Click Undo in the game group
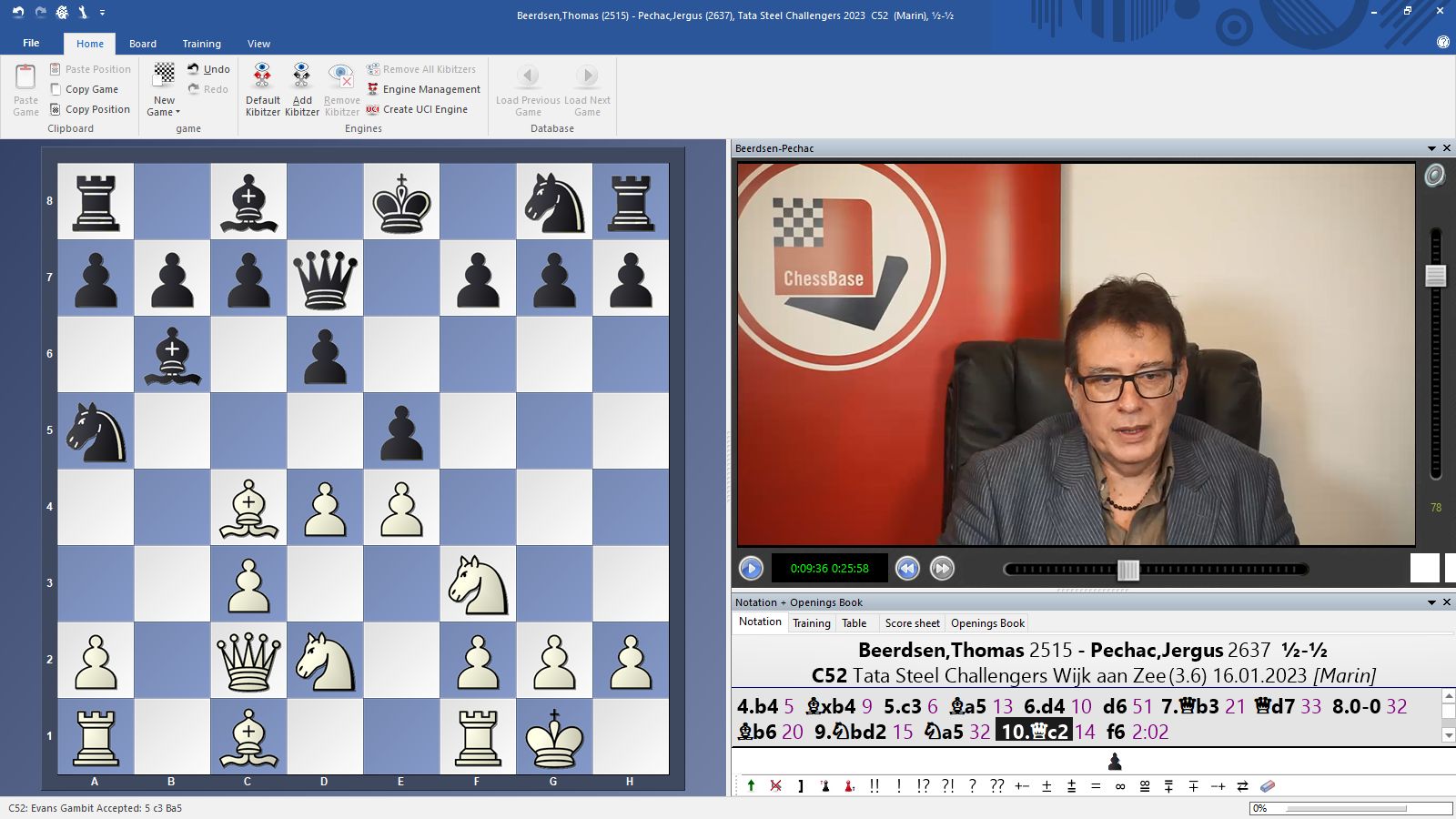The height and width of the screenshot is (819, 1456). (208, 69)
